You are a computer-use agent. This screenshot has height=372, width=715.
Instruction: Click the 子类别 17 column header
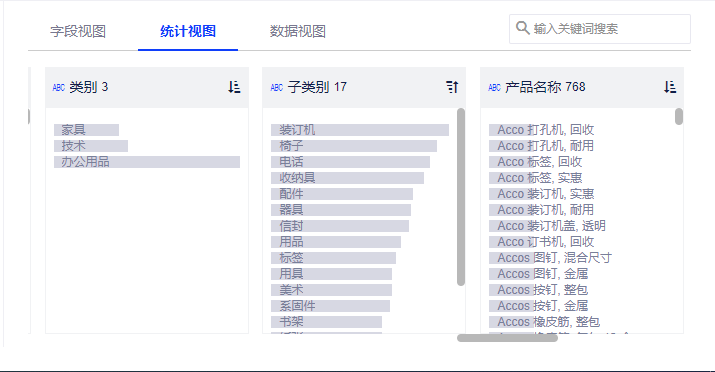[x=364, y=87]
